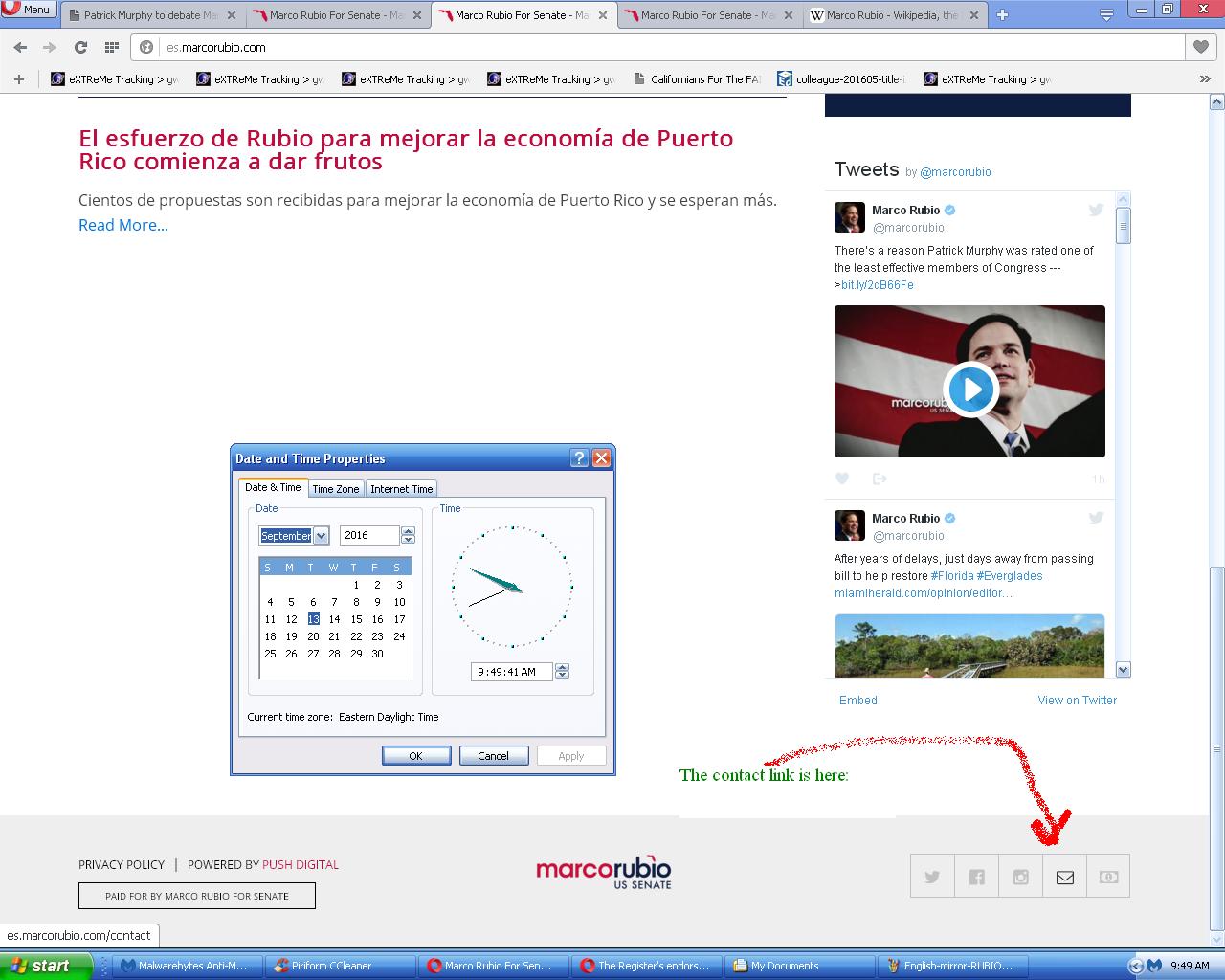1225x980 pixels.
Task: Close the Patrick Murphy to debate tab
Action: point(231,15)
